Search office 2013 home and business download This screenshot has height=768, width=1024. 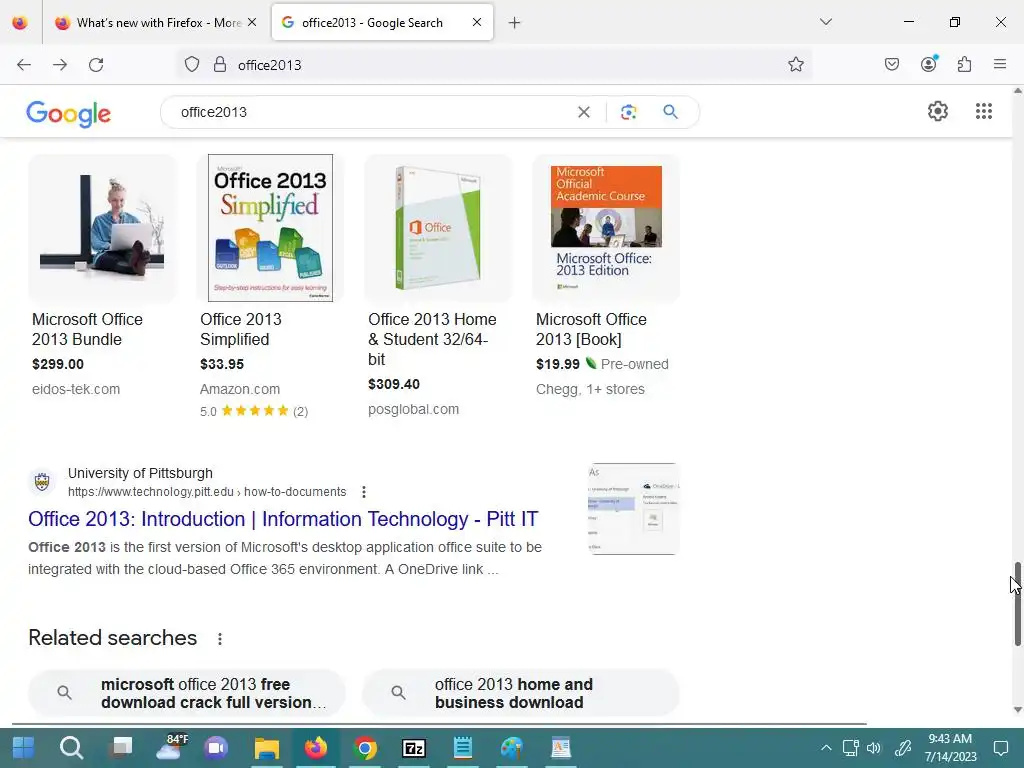(520, 693)
